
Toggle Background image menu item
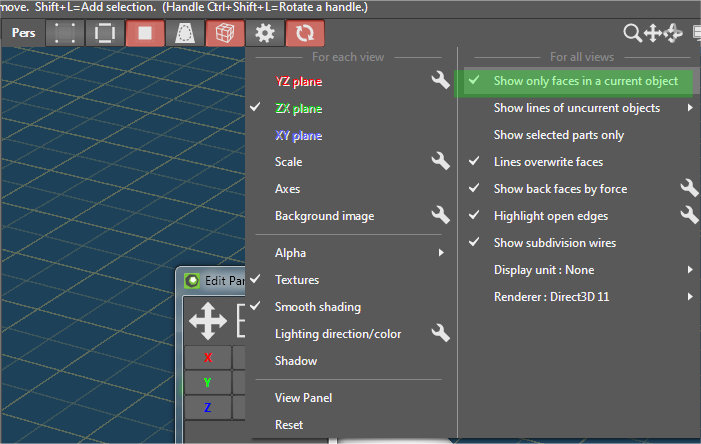(325, 216)
